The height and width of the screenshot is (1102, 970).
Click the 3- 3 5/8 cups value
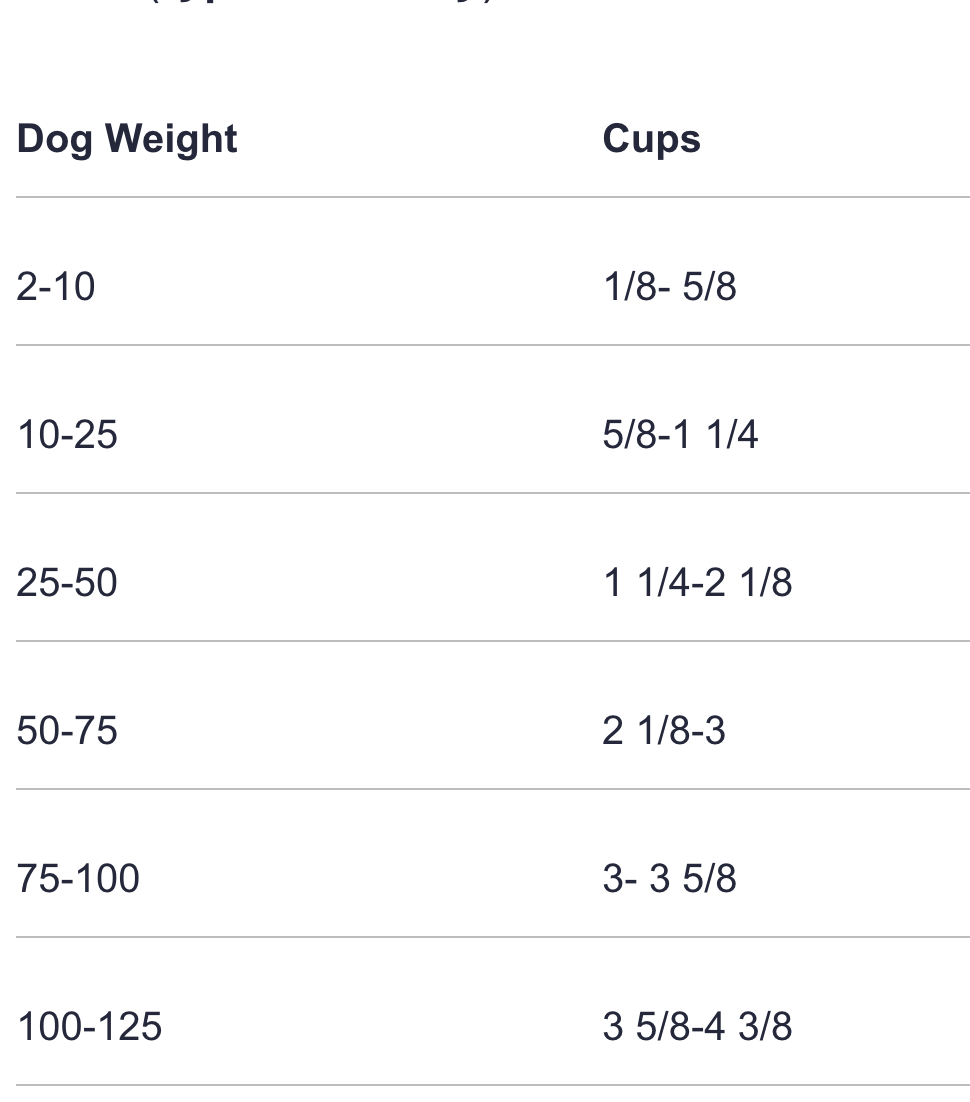tap(669, 879)
